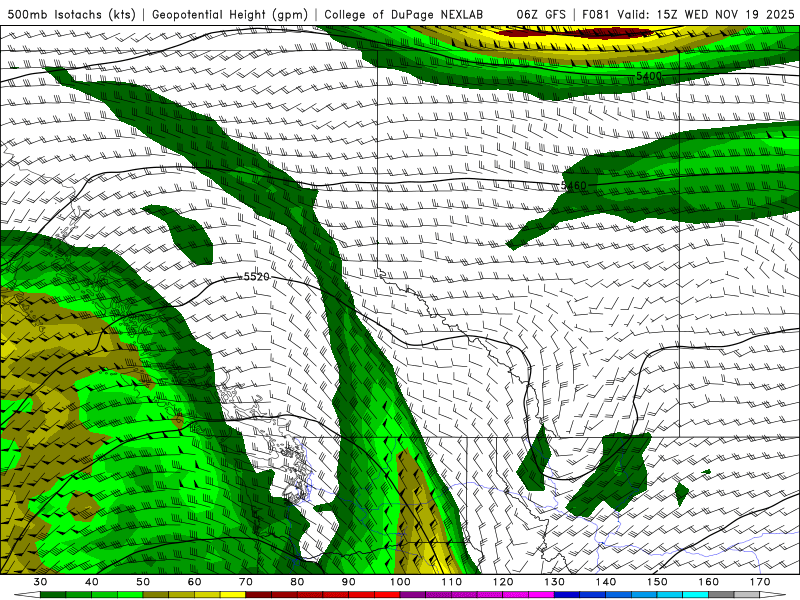Screen dimensions: 800x600
Task: Click the 40 value on the color scale
Action: pos(91,582)
